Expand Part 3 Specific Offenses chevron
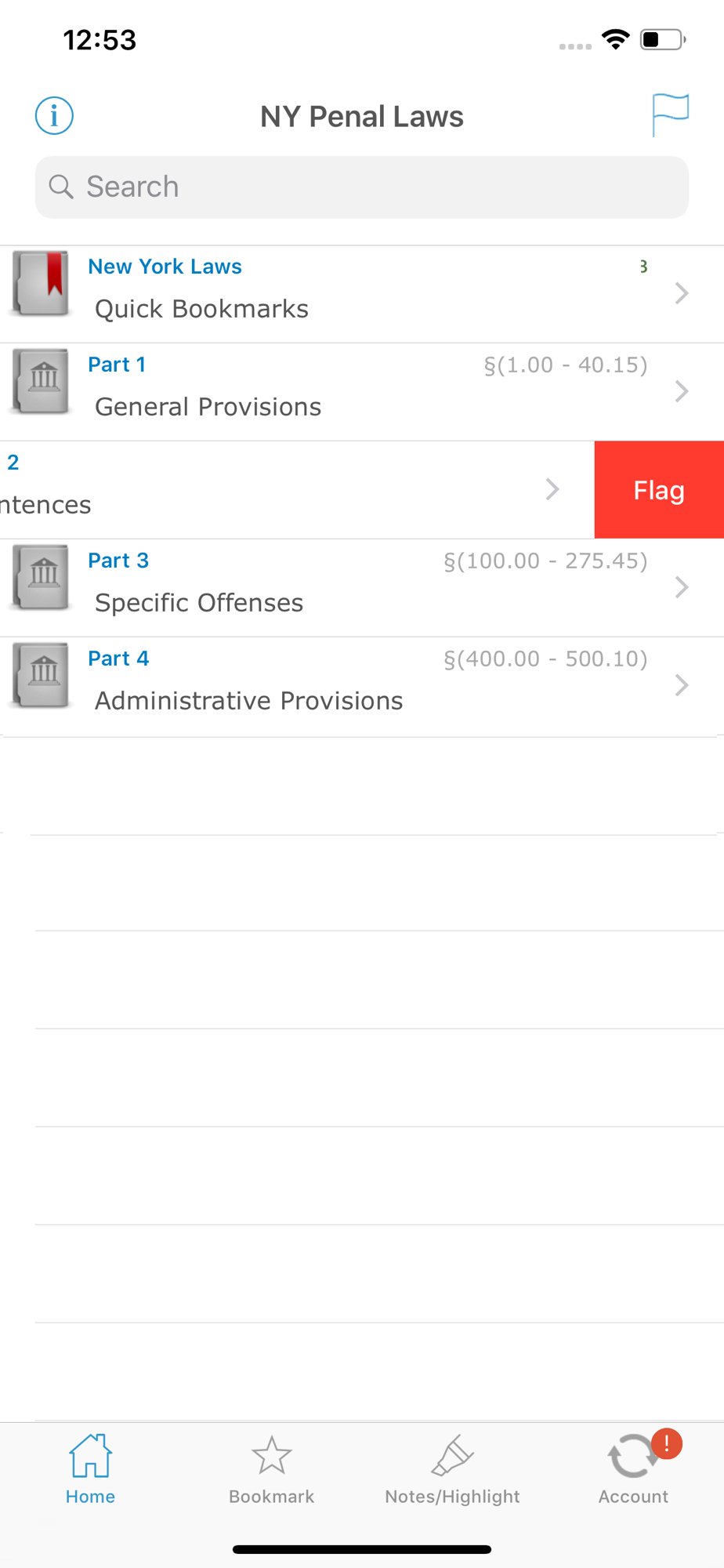This screenshot has width=724, height=1568. 682,587
